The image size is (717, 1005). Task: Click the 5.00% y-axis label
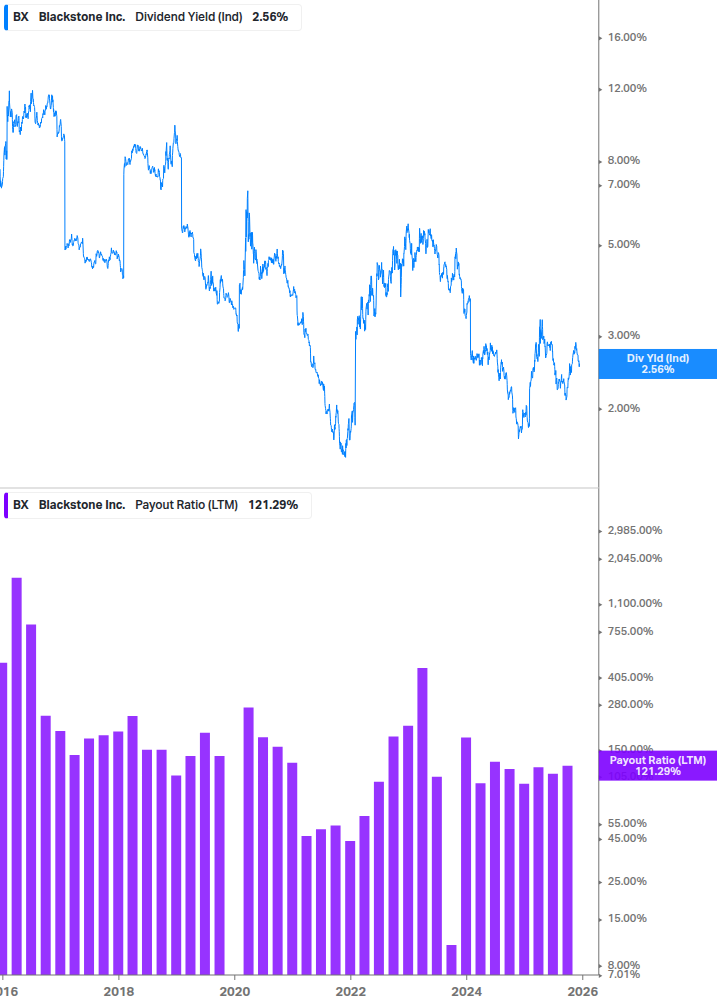coord(623,244)
